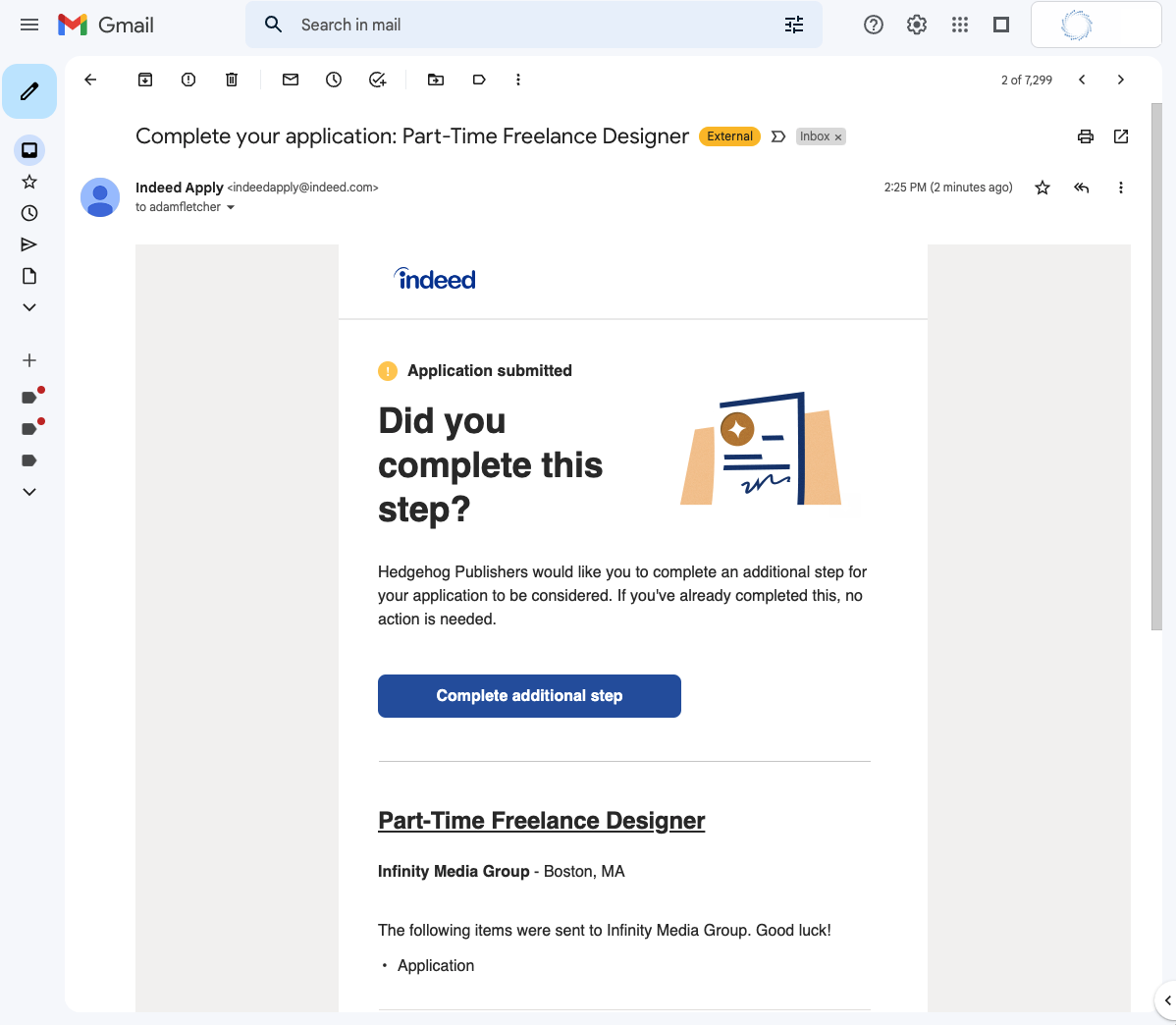Click the Compose pencil button
The height and width of the screenshot is (1025, 1176).
29,91
